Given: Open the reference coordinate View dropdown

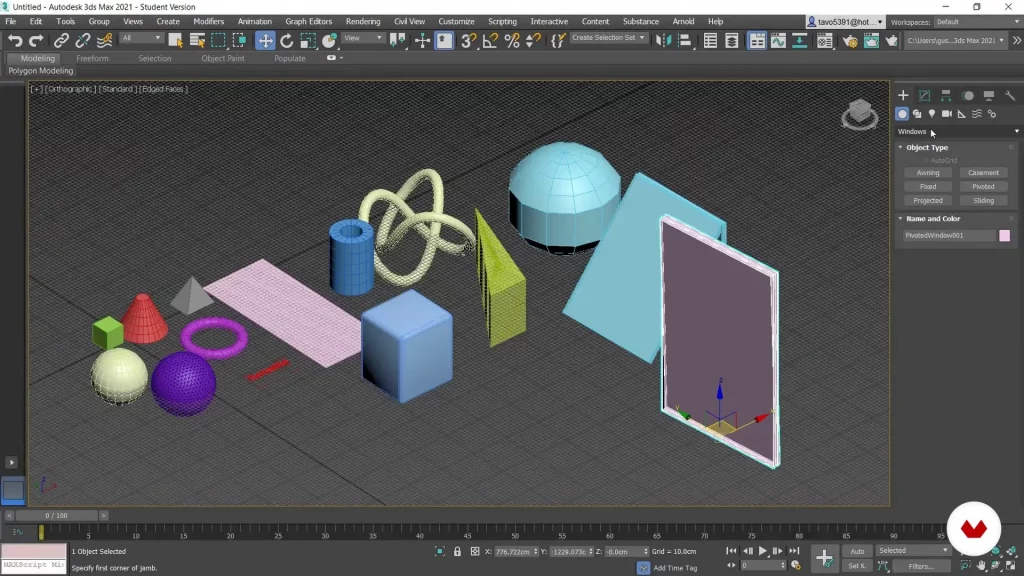Looking at the screenshot, I should coord(363,38).
